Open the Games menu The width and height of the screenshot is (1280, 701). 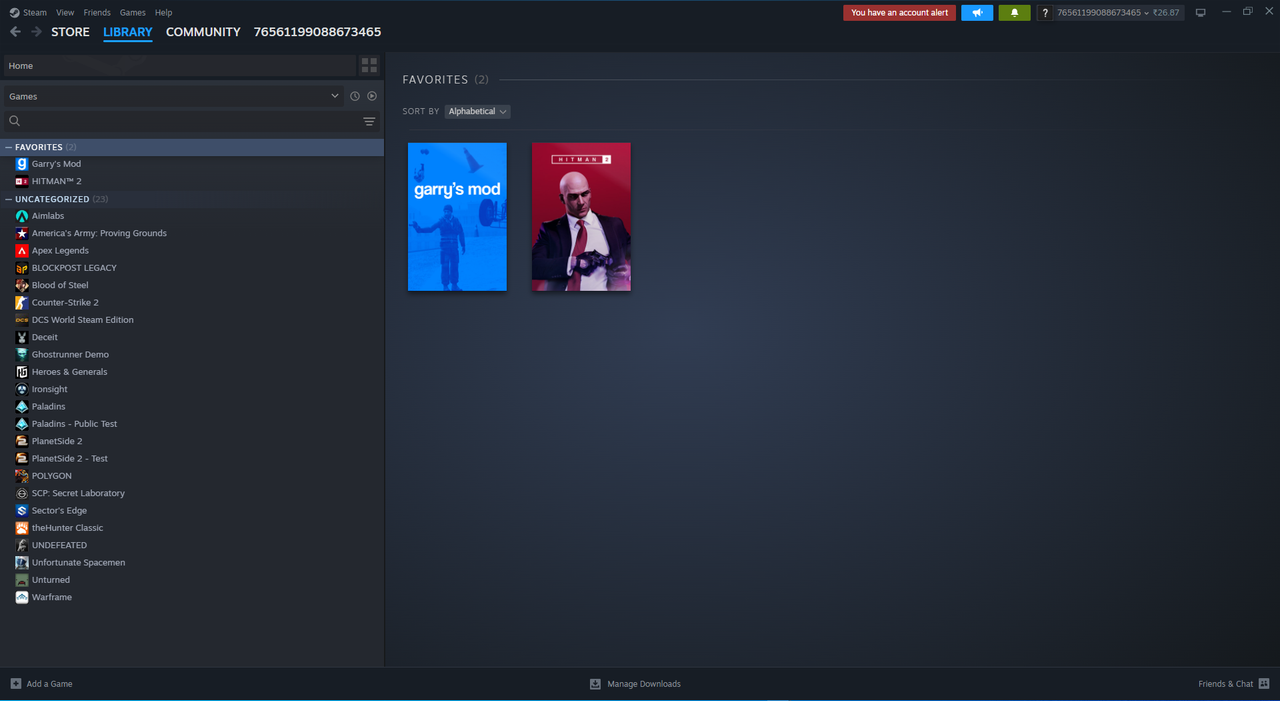click(132, 13)
